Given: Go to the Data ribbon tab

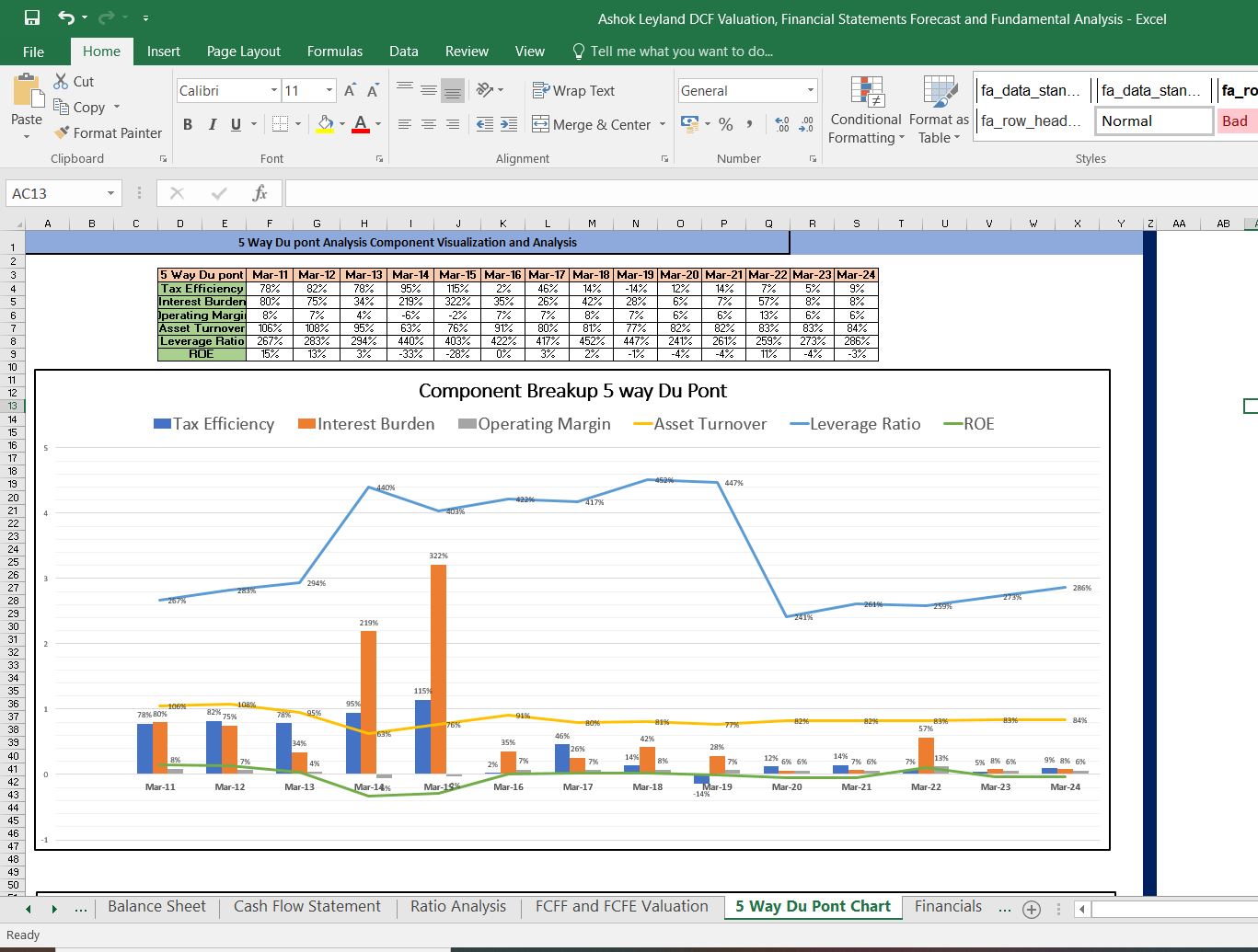Looking at the screenshot, I should [x=403, y=52].
